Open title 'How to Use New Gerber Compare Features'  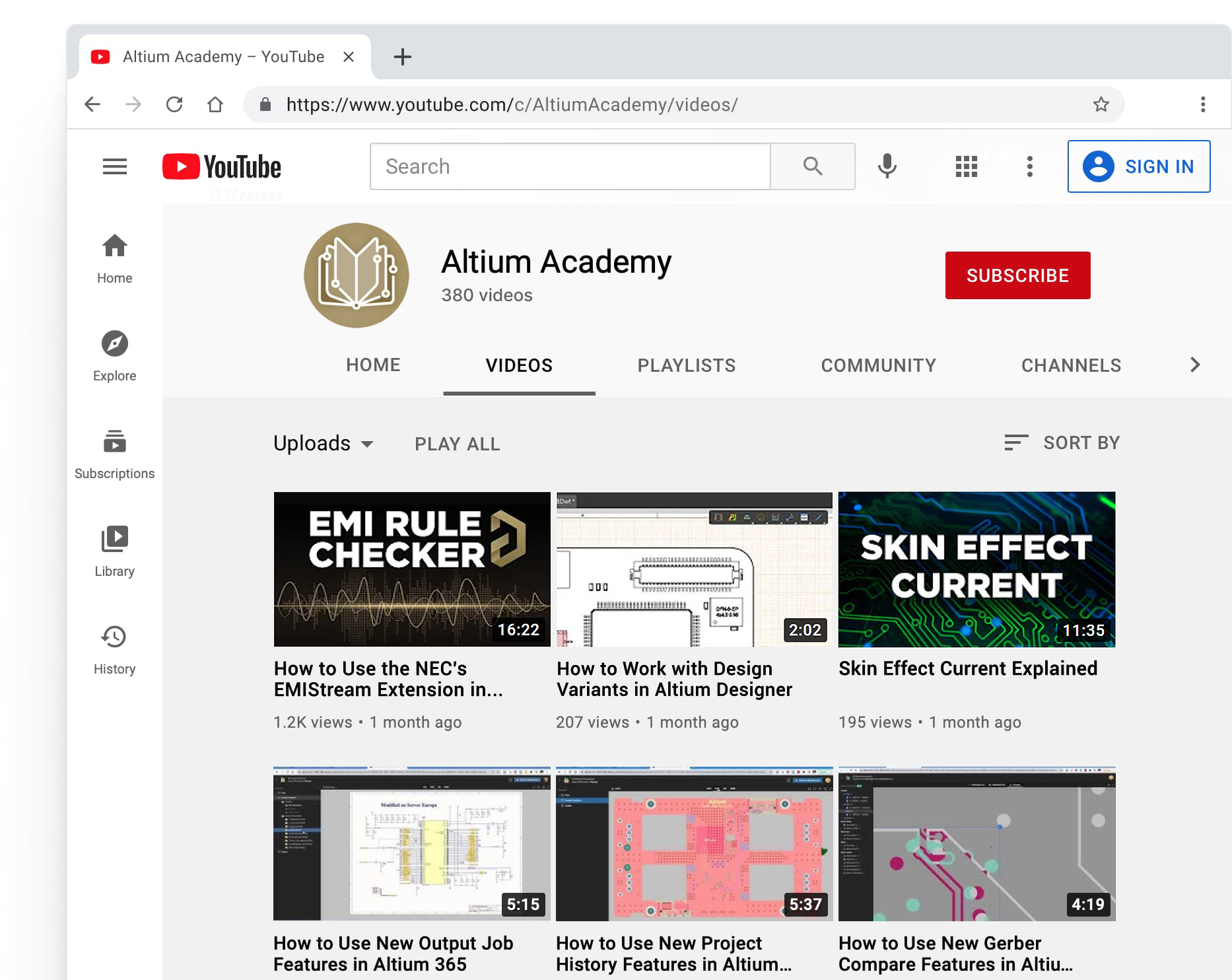click(955, 954)
